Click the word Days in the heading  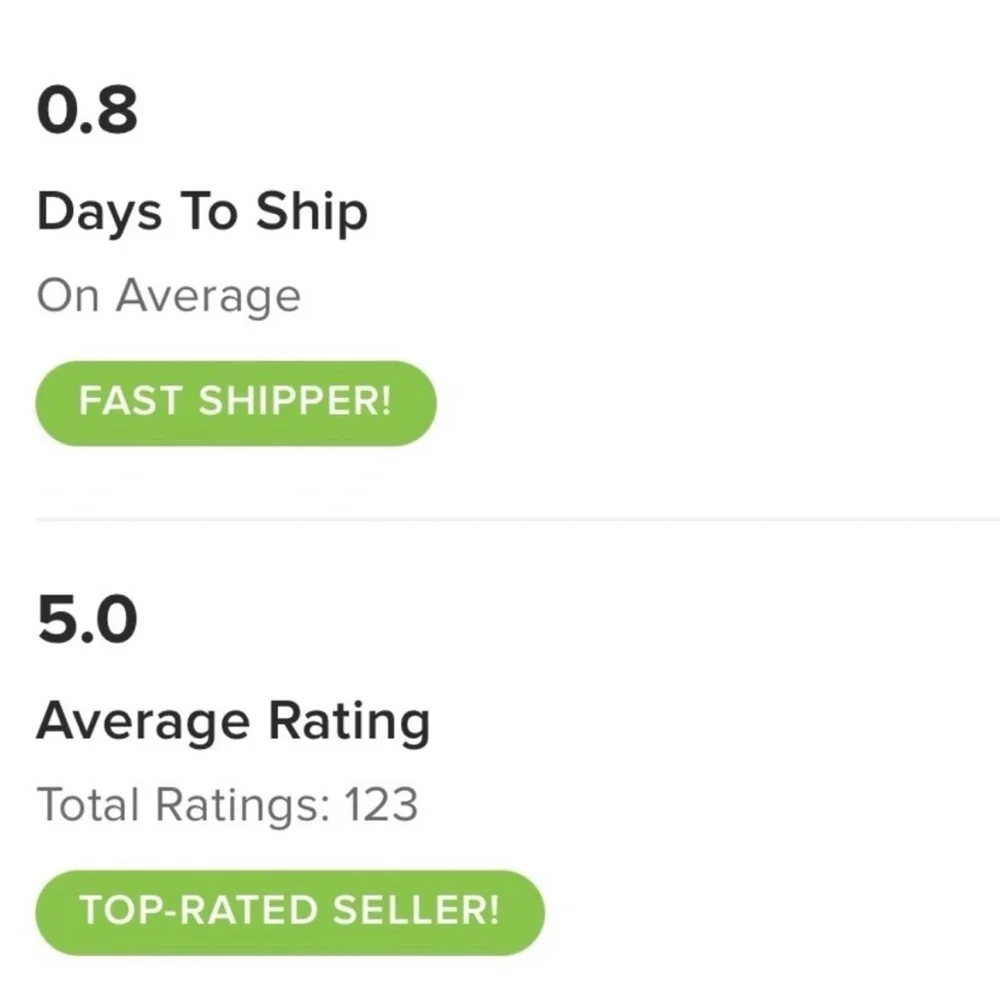(98, 213)
